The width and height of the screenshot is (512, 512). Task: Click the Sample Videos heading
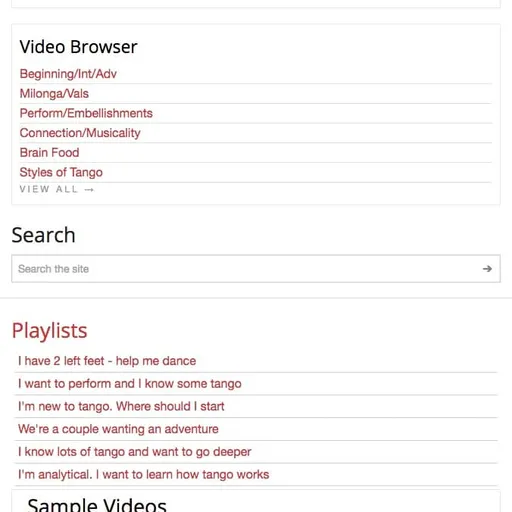[x=97, y=505]
